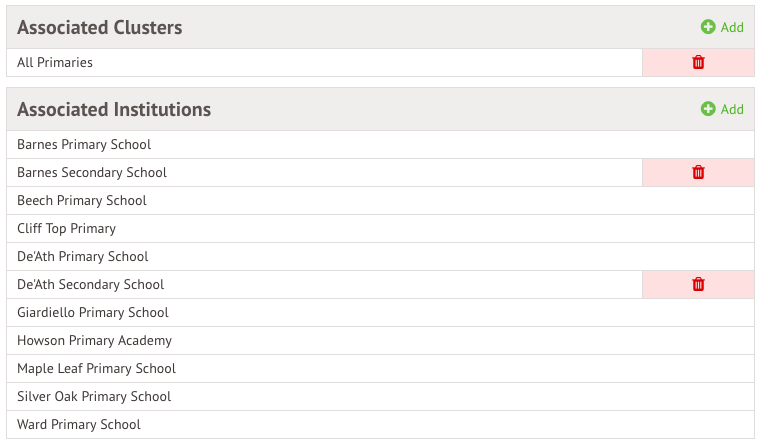Choose Beech Primary School row
The height and width of the screenshot is (446, 764).
point(82,201)
